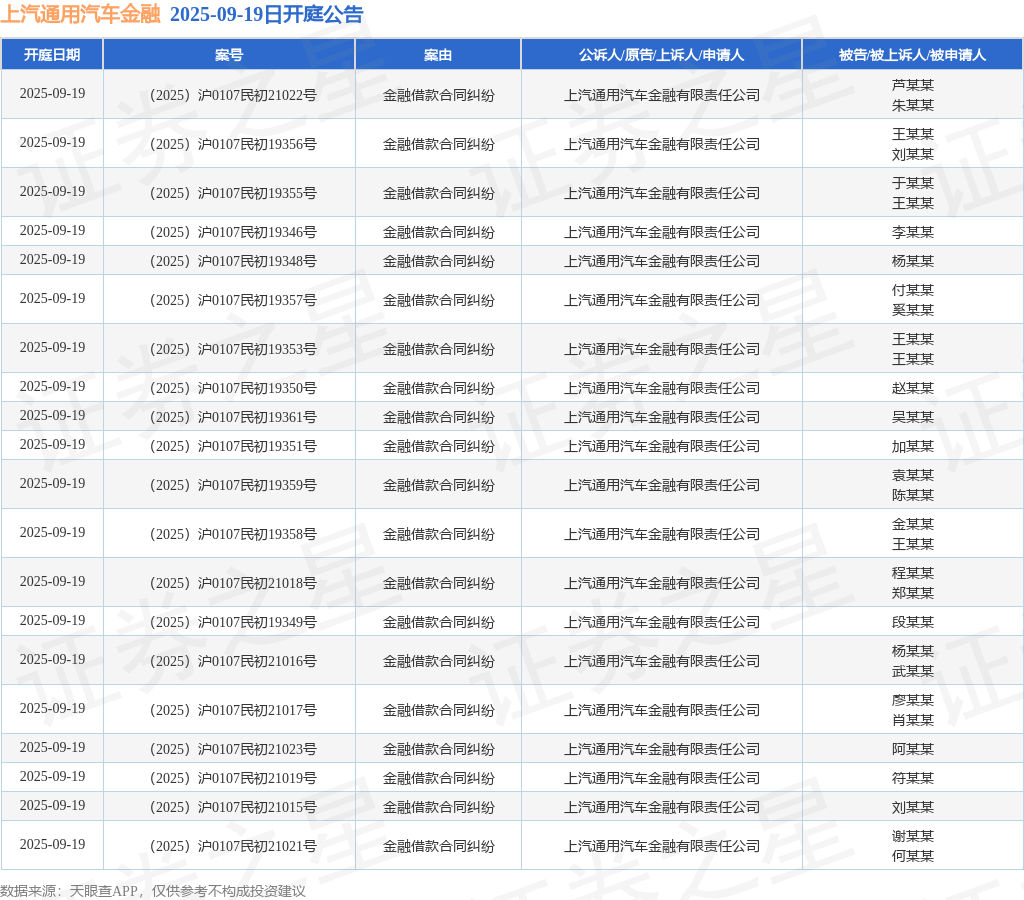1024x900 pixels.
Task: Click 刘某某 in the 19356号 row
Action: pyautogui.click(x=912, y=154)
